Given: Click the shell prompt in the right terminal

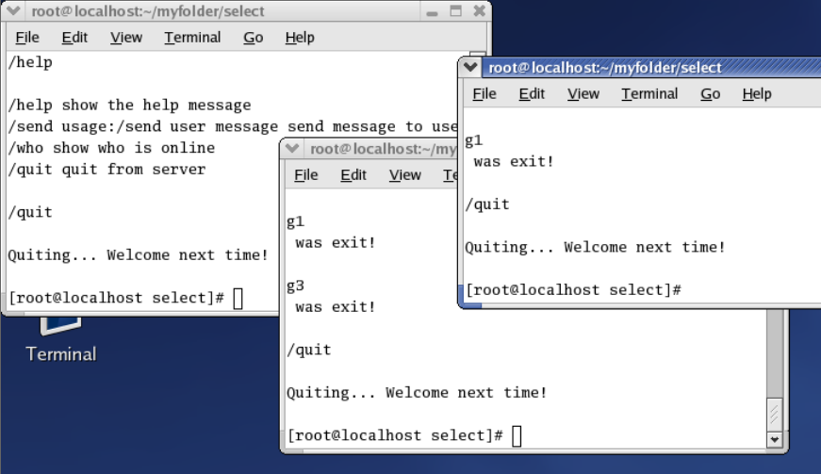Looking at the screenshot, I should click(x=573, y=290).
